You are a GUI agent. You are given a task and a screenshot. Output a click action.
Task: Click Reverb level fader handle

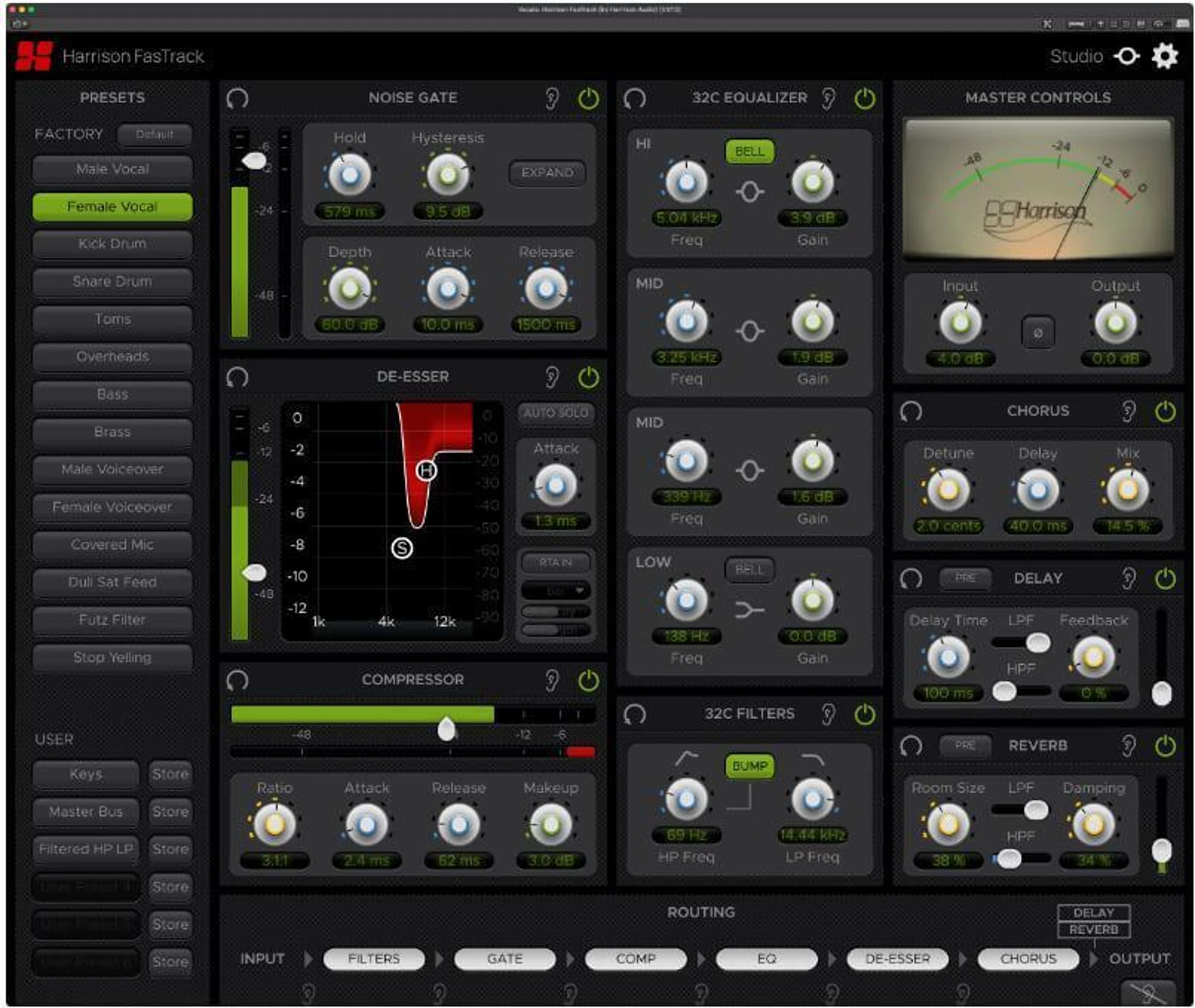(1161, 850)
